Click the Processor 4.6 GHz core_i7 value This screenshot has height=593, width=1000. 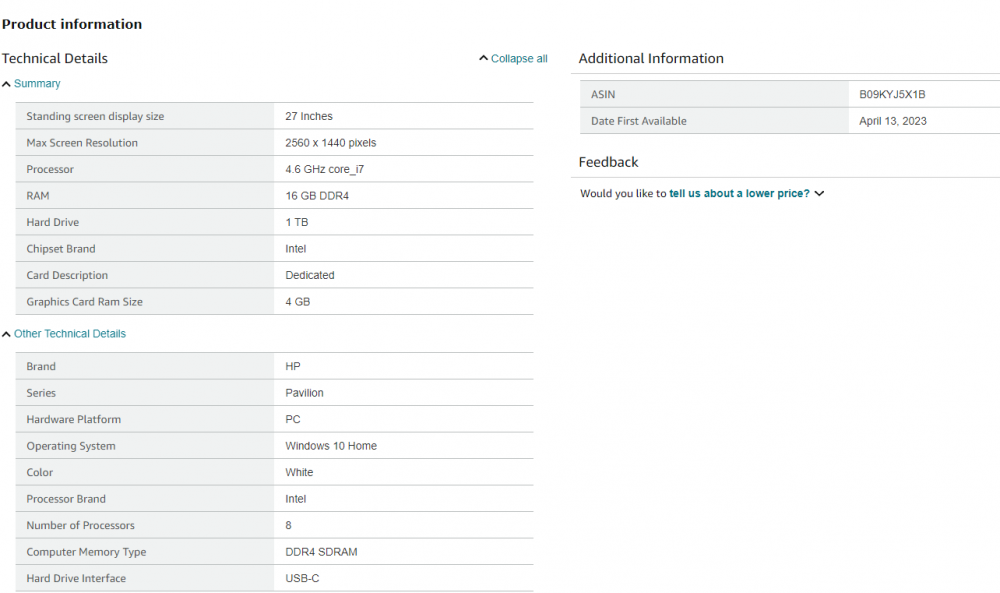tap(325, 170)
